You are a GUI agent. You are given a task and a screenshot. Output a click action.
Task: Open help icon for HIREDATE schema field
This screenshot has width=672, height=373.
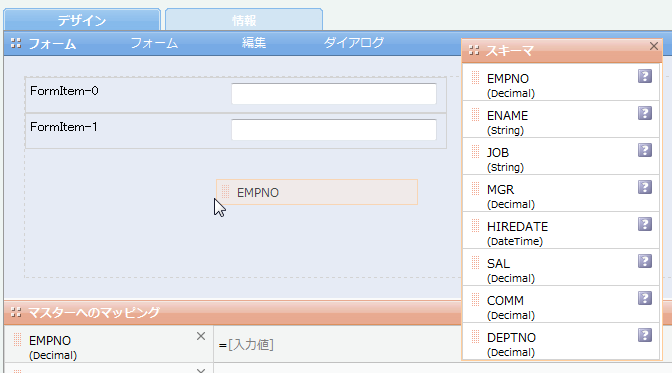point(645,224)
